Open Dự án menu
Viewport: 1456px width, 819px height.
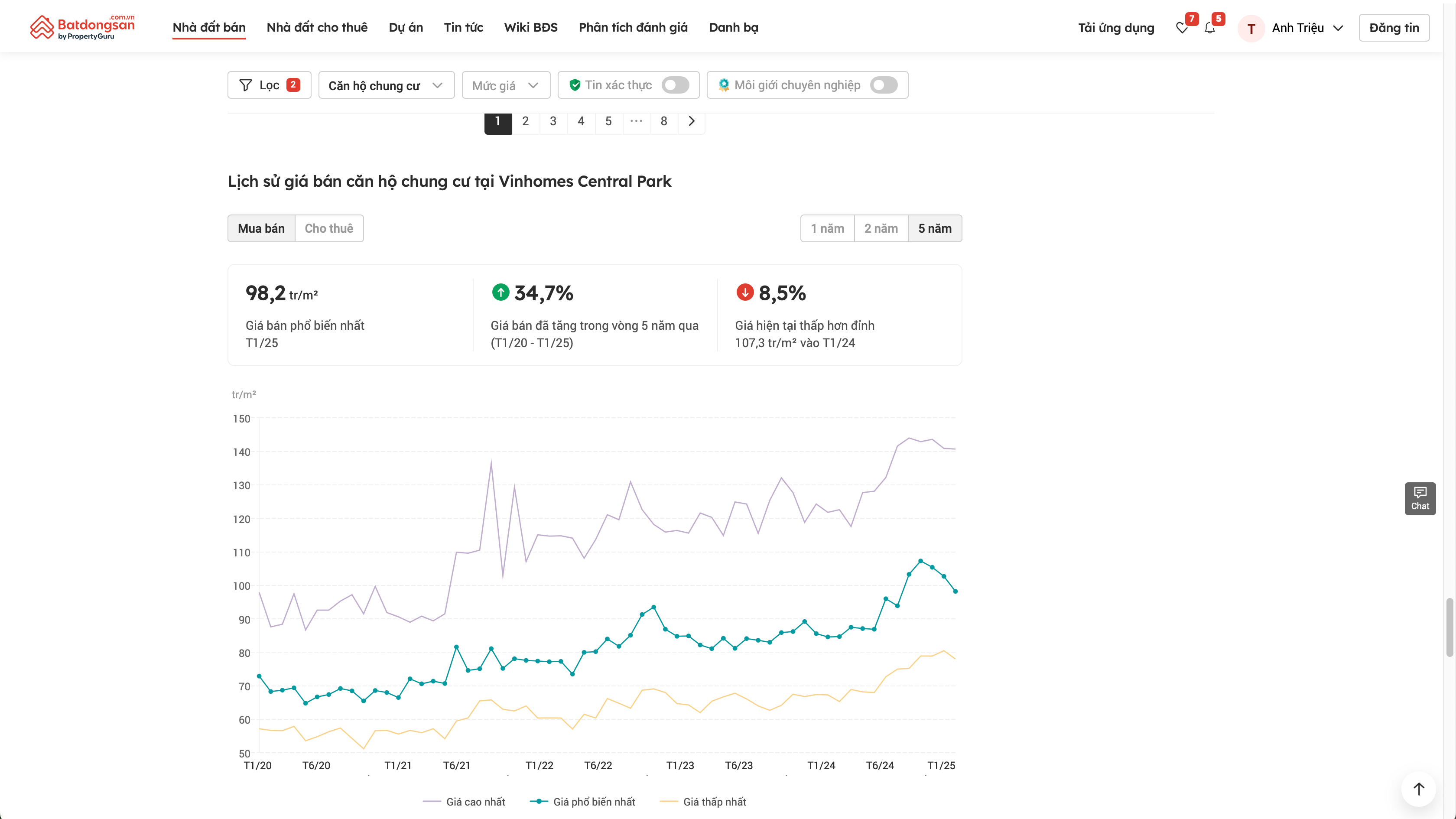[406, 27]
